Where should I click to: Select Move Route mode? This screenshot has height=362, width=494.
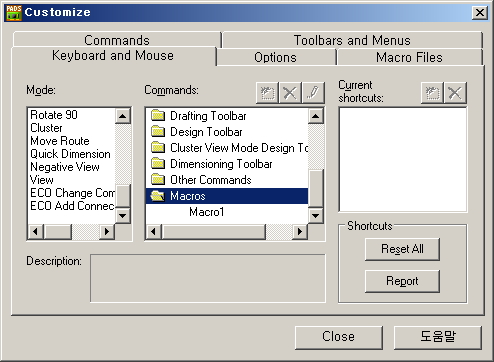click(x=60, y=141)
